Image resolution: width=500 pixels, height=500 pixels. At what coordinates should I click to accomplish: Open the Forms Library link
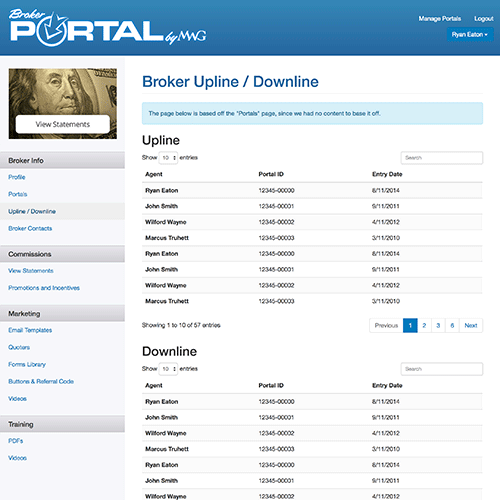27,364
